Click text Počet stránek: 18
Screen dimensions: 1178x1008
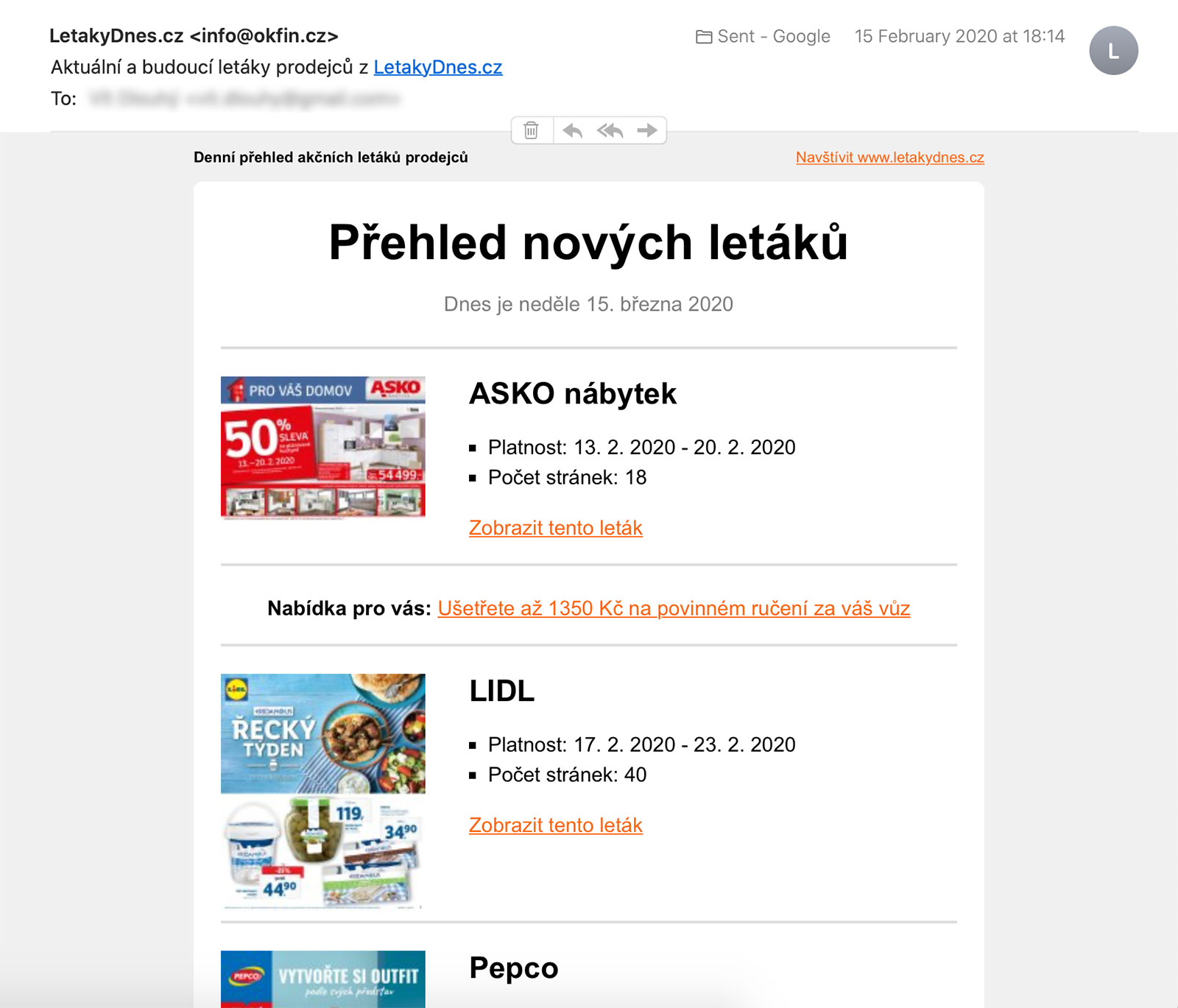[567, 478]
